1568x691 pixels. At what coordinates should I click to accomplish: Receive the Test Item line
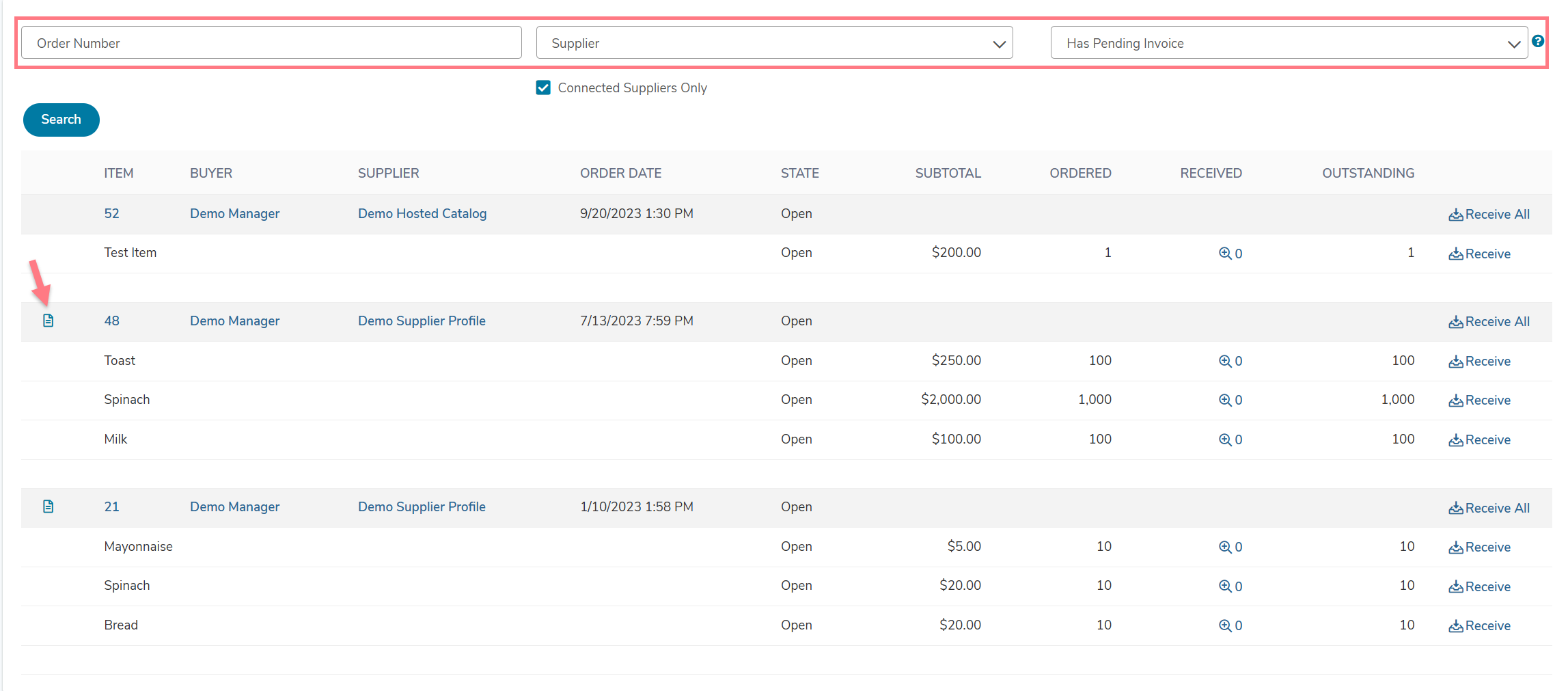click(x=1479, y=254)
